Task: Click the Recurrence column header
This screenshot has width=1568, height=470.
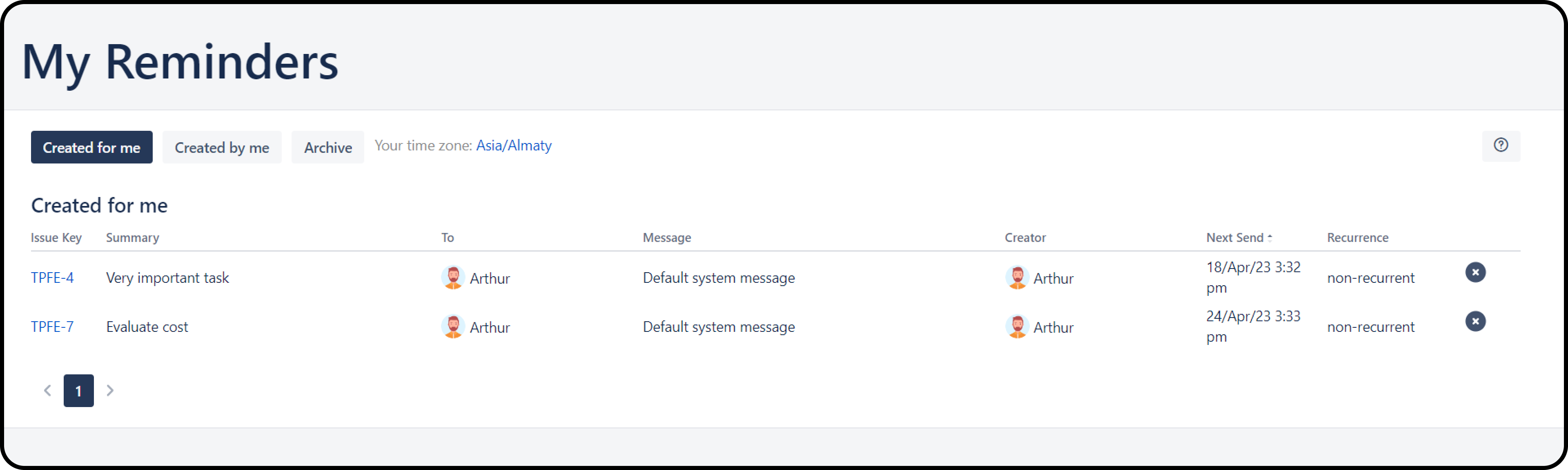Action: (x=1357, y=238)
